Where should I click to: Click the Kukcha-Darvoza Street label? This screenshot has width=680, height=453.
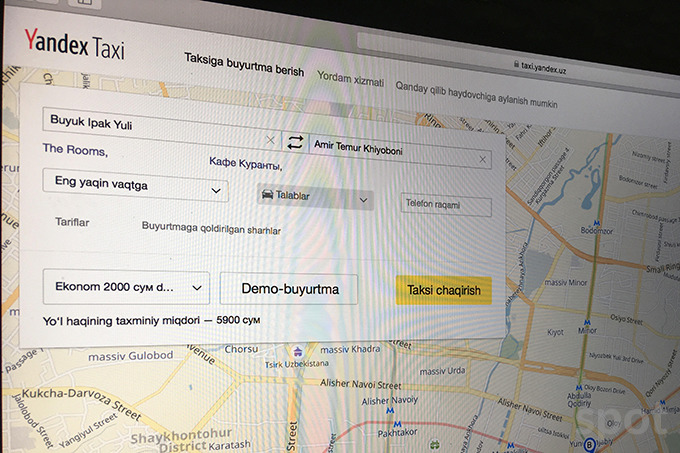click(x=81, y=404)
